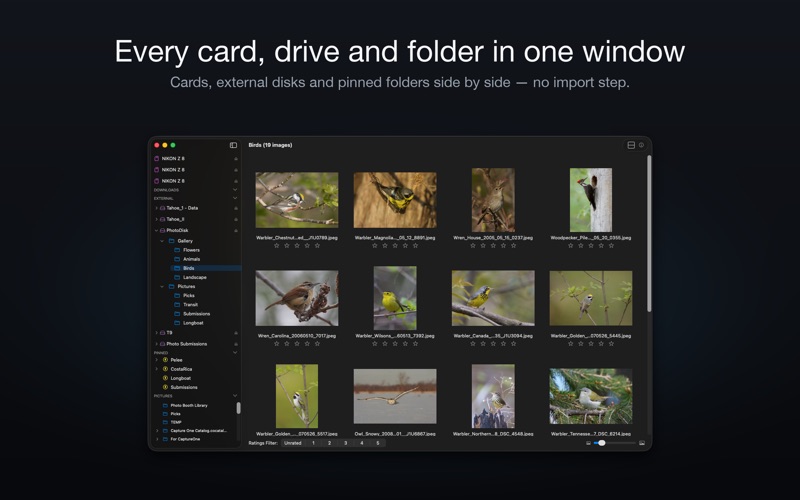This screenshot has width=800, height=500.
Task: Filter by Unrated in Ratings Filter
Action: [293, 443]
